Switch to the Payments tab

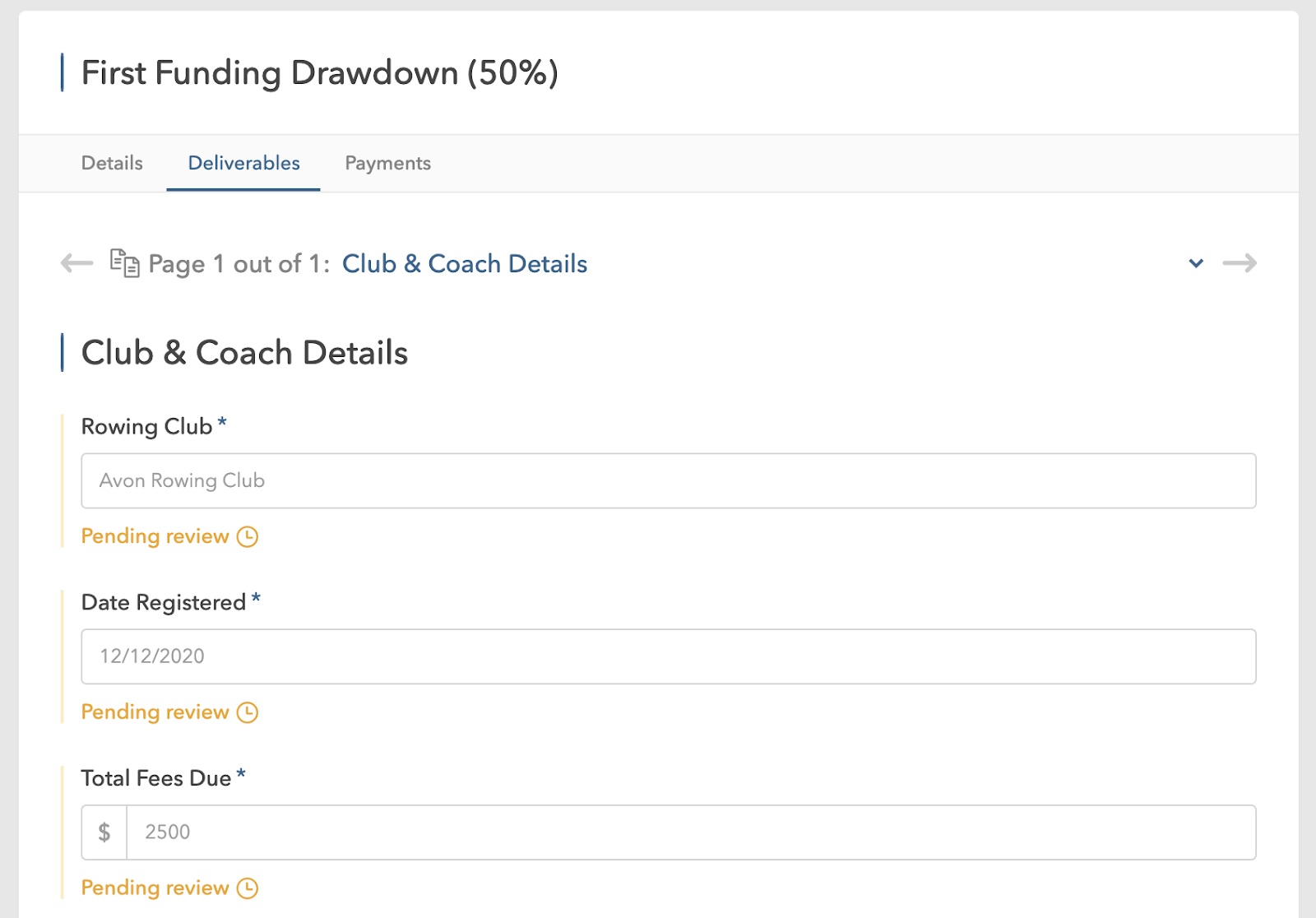pyautogui.click(x=387, y=163)
